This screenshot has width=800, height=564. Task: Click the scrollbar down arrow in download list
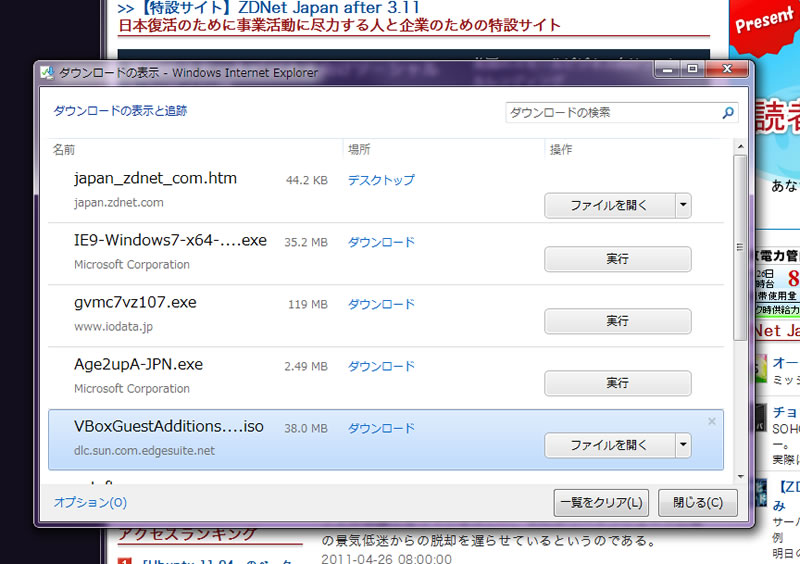click(x=740, y=477)
